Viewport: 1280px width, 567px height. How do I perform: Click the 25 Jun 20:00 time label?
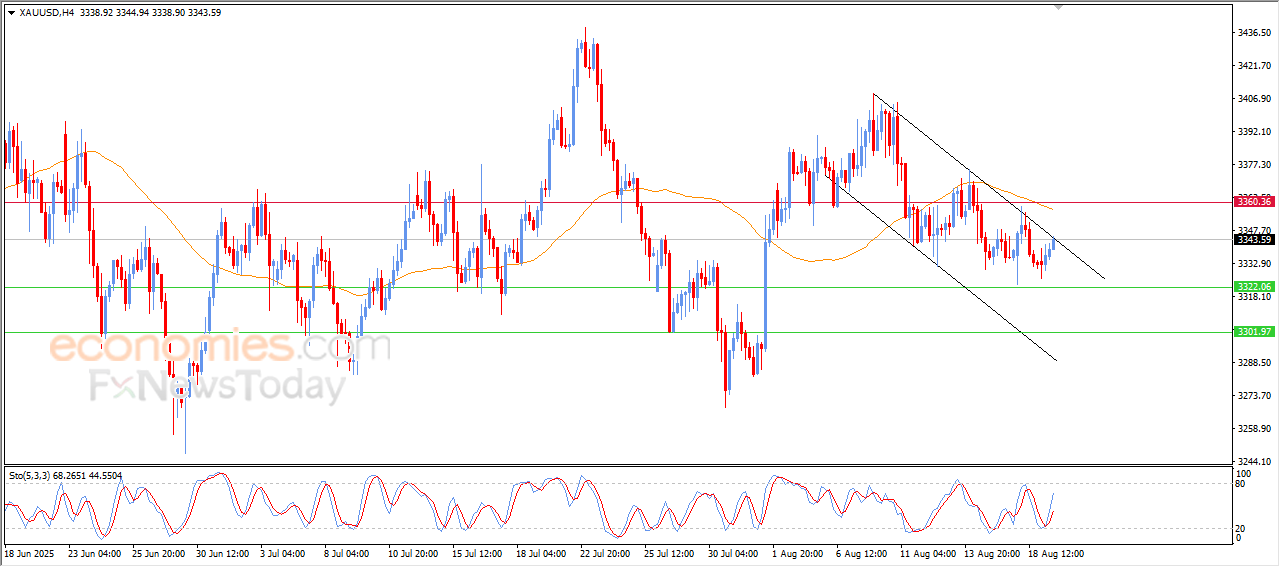[159, 553]
